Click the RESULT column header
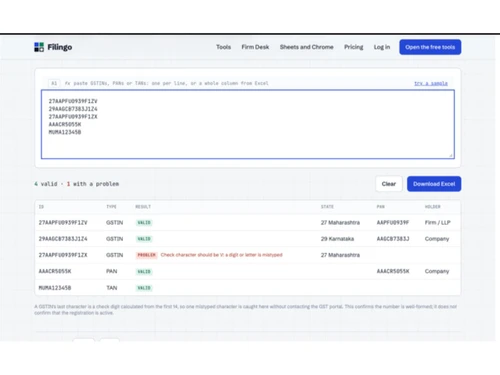This screenshot has width=500, height=375. (143, 207)
